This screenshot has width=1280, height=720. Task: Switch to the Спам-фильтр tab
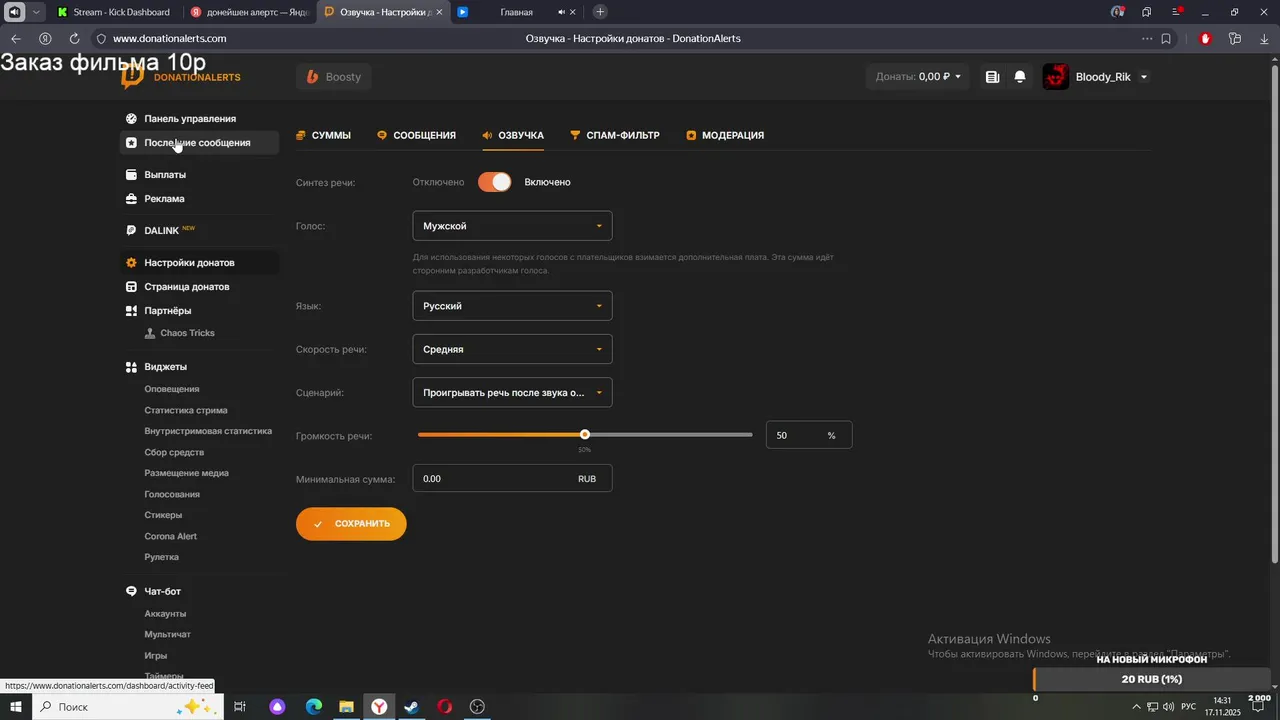point(615,135)
